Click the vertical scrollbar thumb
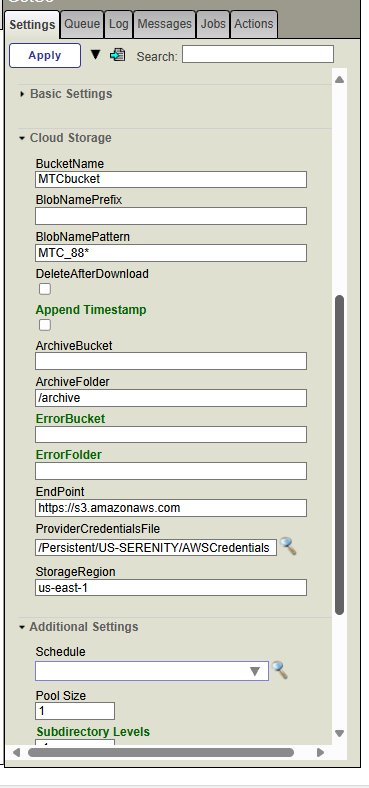This screenshot has width=369, height=788. click(x=339, y=455)
